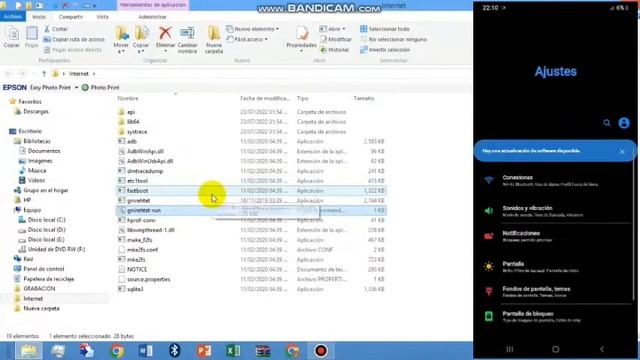Open Excel from the taskbar
The width and height of the screenshot is (640, 360).
(233, 351)
